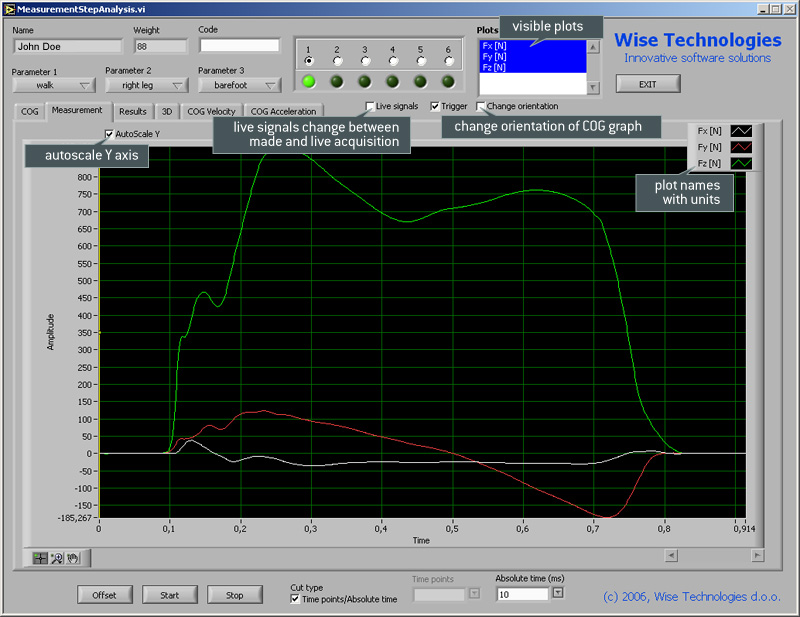Click the Fz [N] green plot legend icon
The height and width of the screenshot is (617, 800).
[x=741, y=163]
